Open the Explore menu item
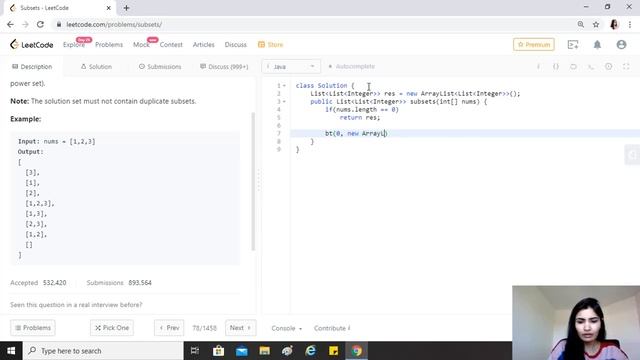Screen dimensions: 640x360 (x=74, y=44)
